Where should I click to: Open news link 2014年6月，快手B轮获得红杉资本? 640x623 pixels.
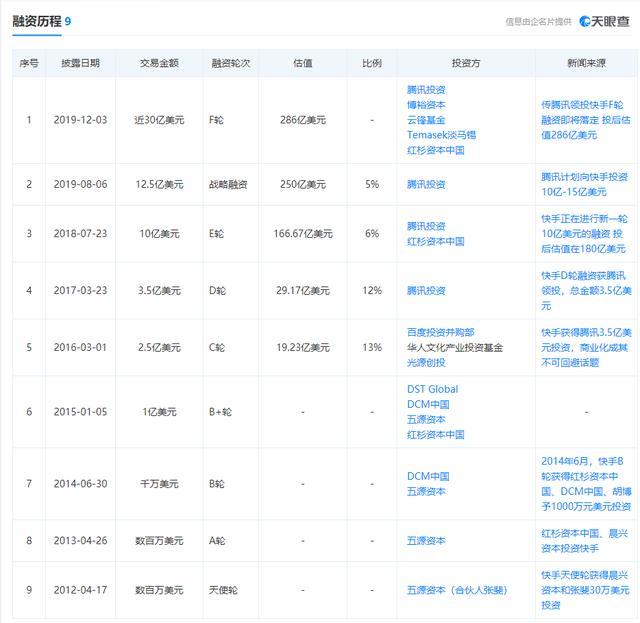tap(586, 484)
